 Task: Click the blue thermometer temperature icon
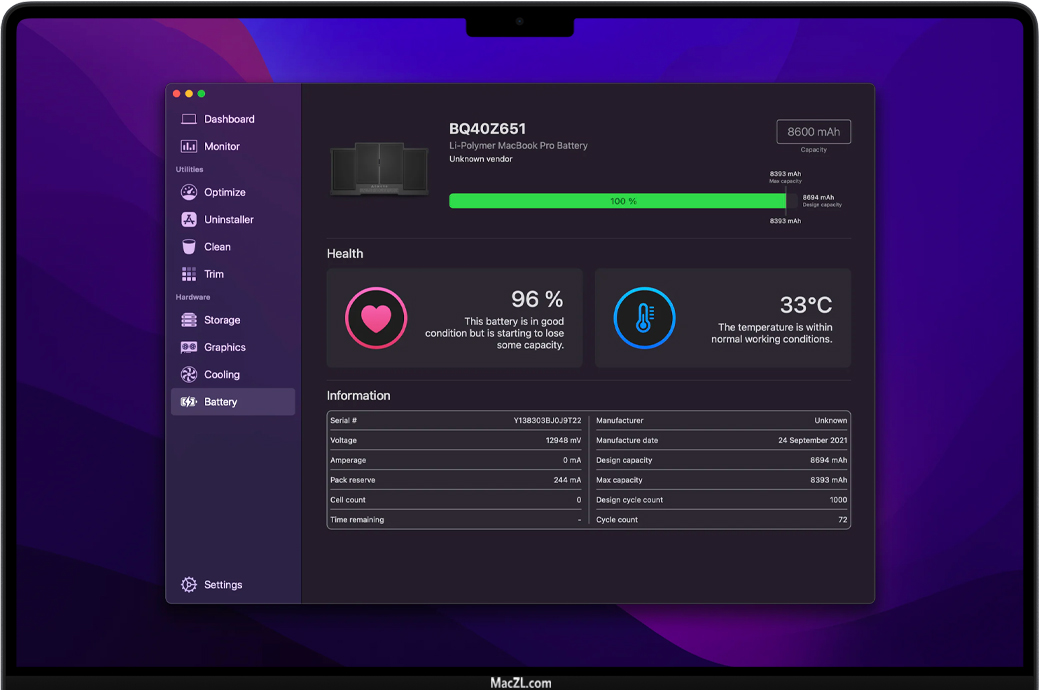pos(644,318)
